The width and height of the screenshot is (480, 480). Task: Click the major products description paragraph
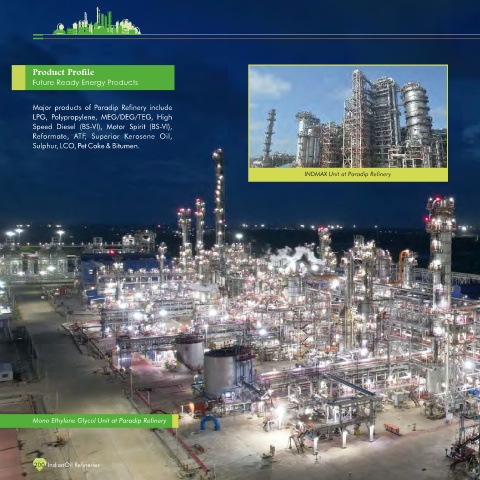pyautogui.click(x=102, y=127)
